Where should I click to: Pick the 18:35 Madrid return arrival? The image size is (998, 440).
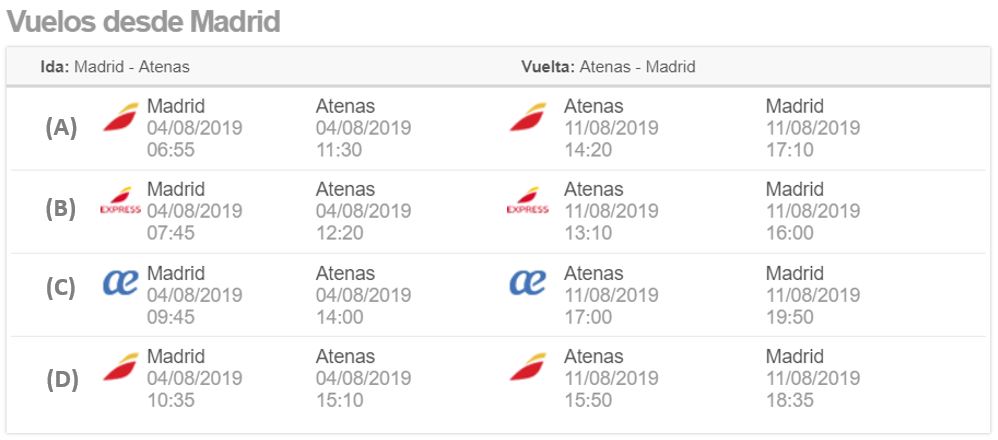tap(789, 400)
